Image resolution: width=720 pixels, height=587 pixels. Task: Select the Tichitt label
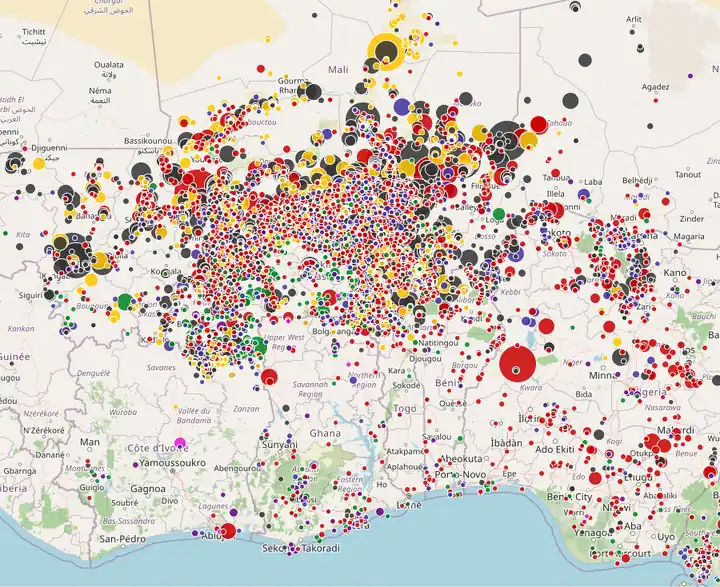click(x=34, y=32)
